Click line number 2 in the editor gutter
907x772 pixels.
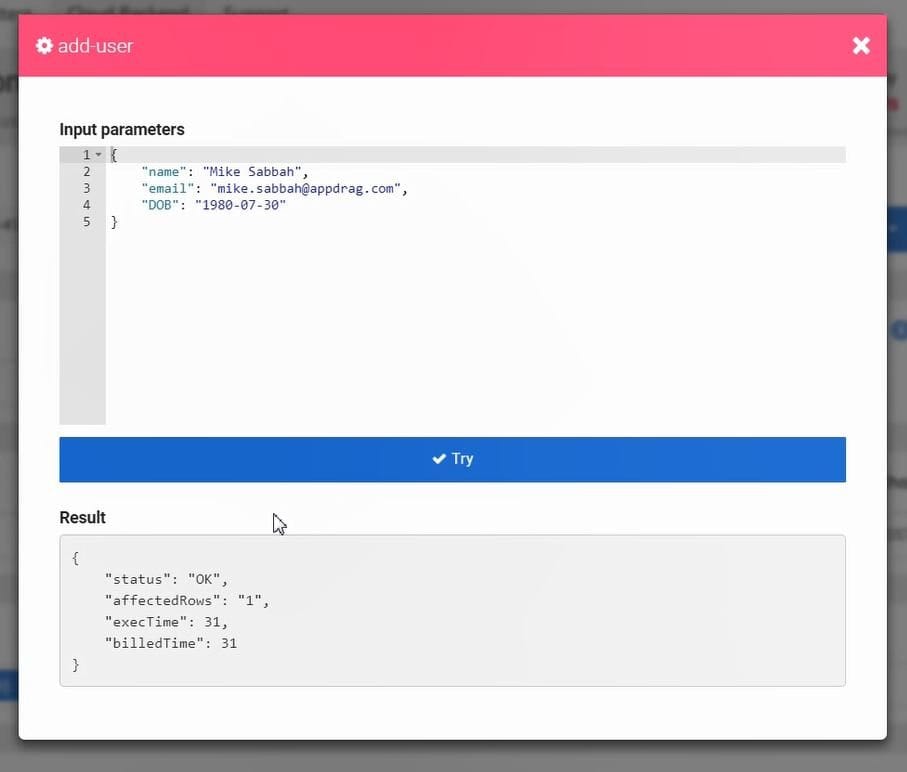(x=87, y=172)
